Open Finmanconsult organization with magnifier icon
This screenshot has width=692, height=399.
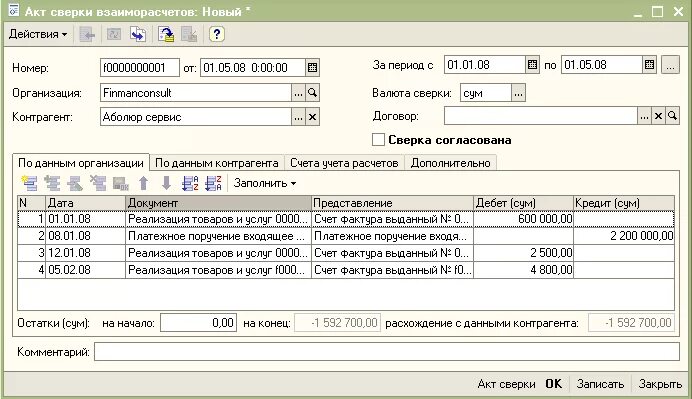click(312, 93)
